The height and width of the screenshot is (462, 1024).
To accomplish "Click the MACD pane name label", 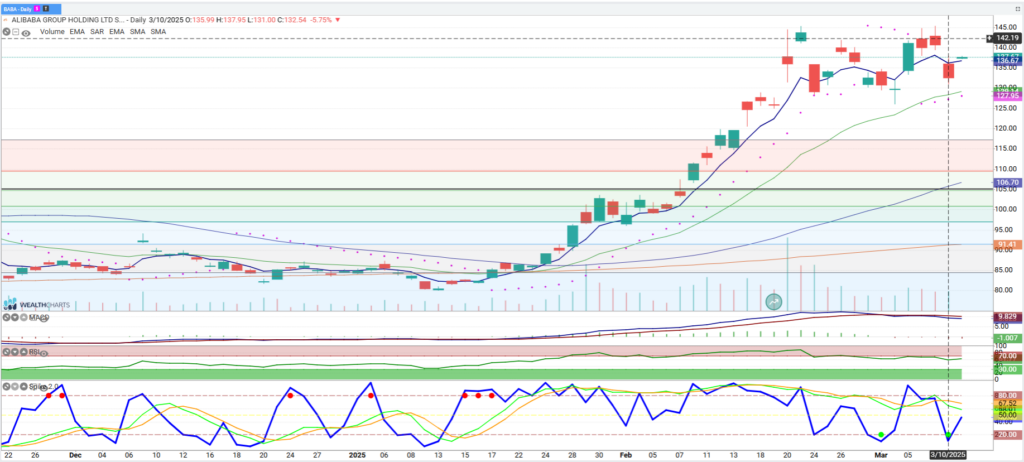I will 39,318.
